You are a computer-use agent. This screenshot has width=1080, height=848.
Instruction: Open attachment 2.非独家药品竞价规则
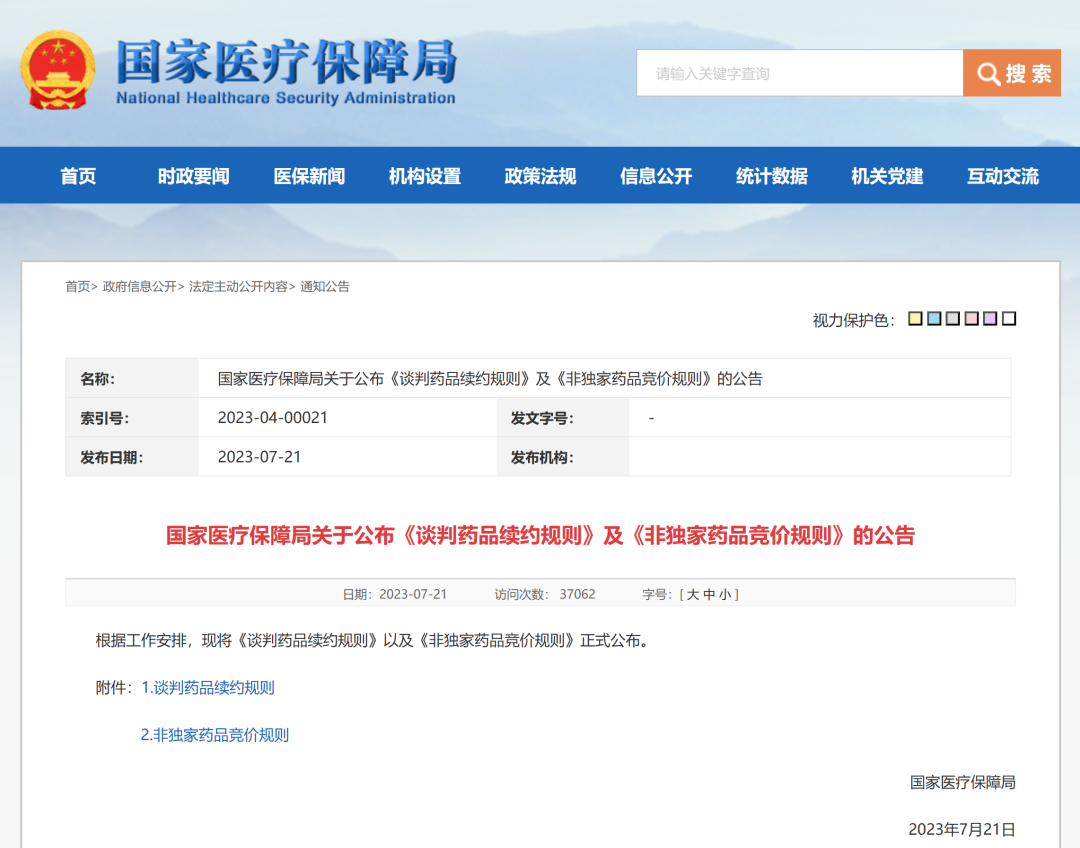(215, 735)
